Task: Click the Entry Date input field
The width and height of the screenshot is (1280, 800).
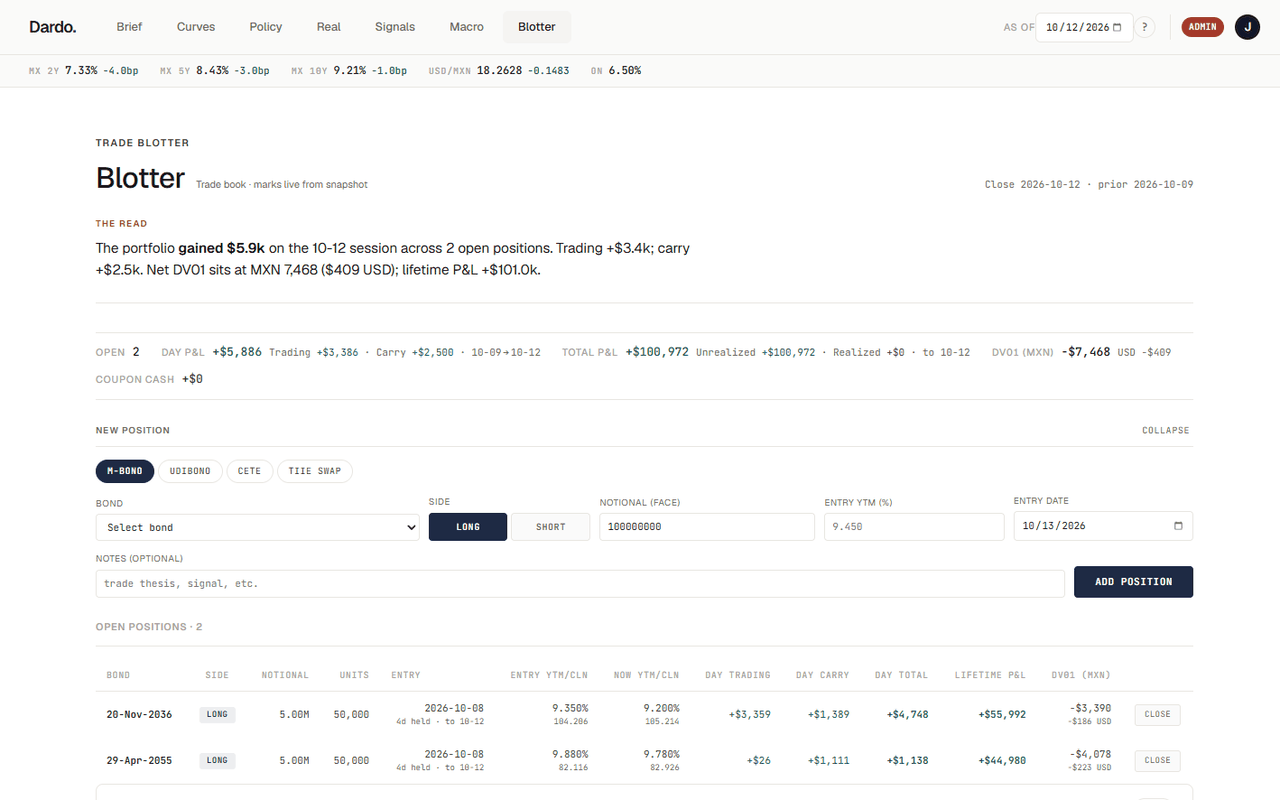Action: point(1103,526)
